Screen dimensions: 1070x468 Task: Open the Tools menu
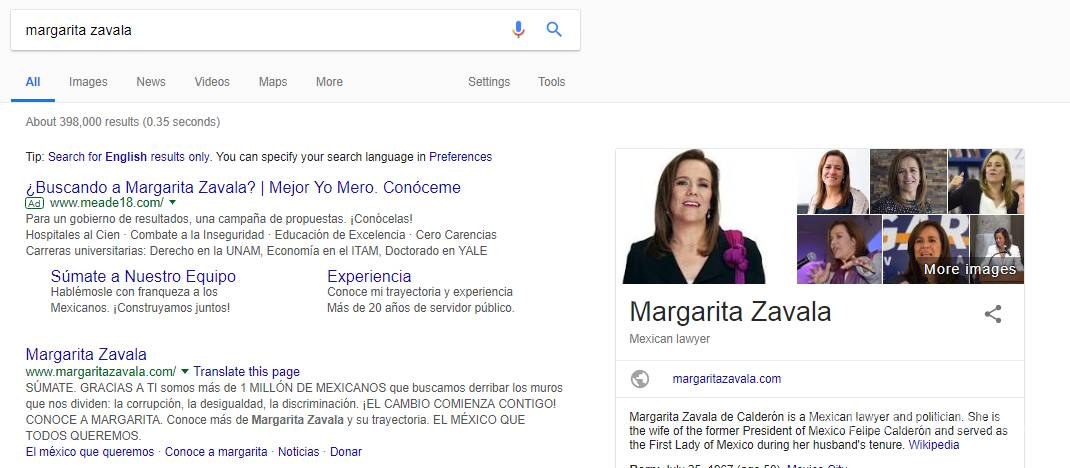pyautogui.click(x=551, y=82)
